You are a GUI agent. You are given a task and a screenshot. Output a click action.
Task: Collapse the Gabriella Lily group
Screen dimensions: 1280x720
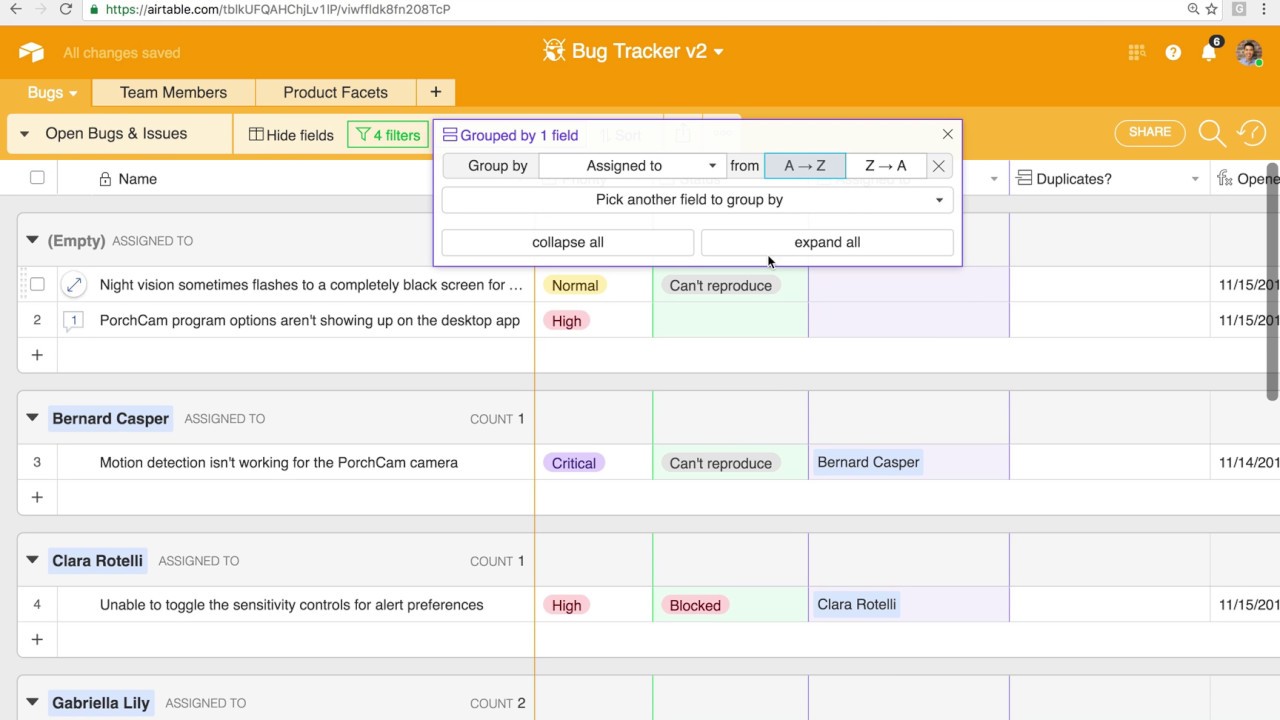click(x=32, y=703)
